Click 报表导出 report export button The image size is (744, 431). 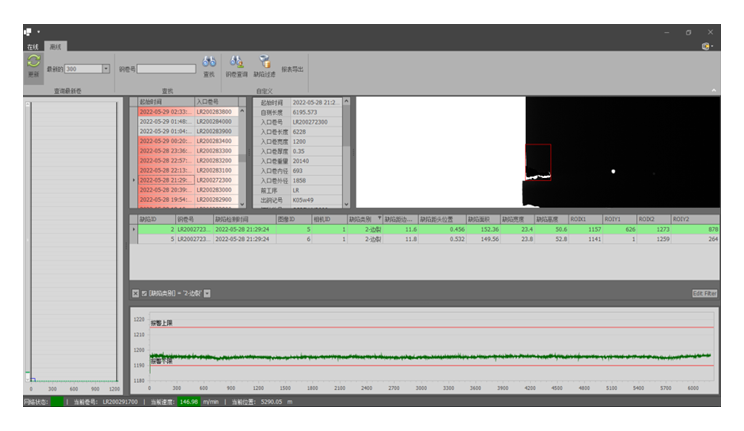coord(293,69)
